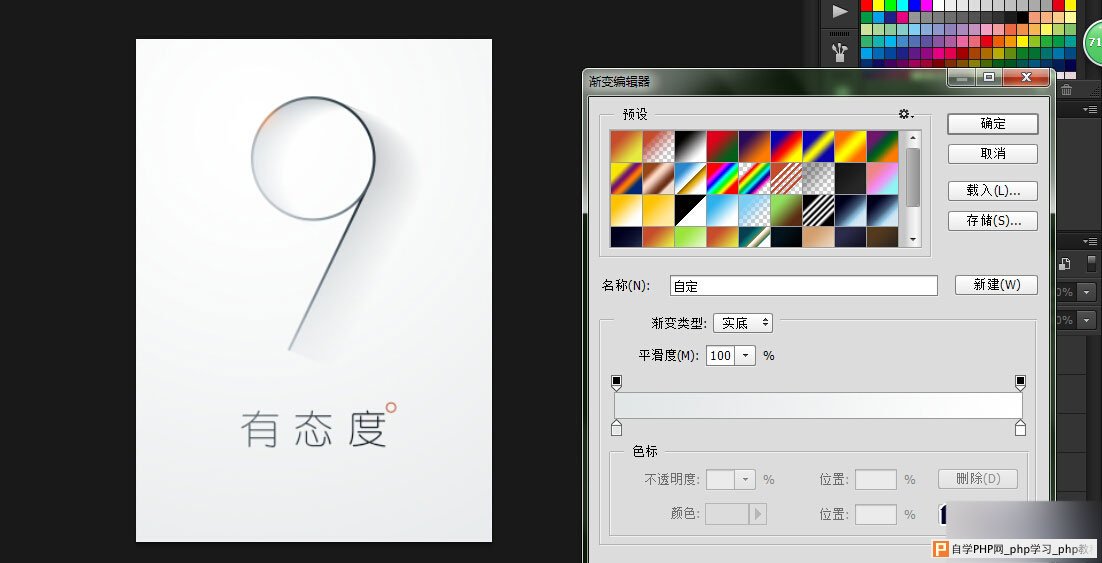Click the 新建(W) button
The image size is (1102, 563).
(x=996, y=285)
